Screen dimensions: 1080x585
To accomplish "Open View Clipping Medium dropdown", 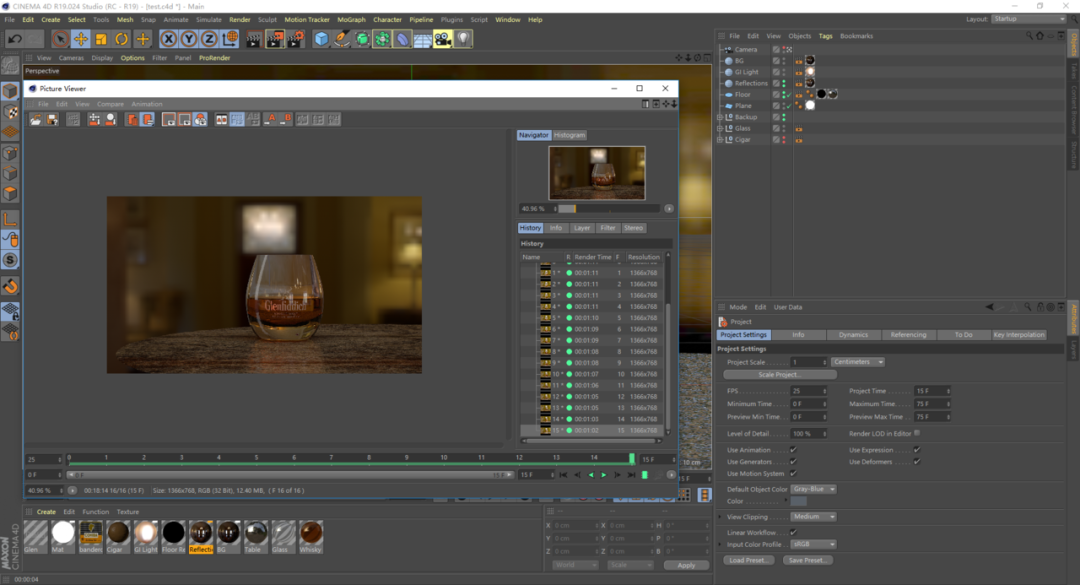I will coord(813,517).
